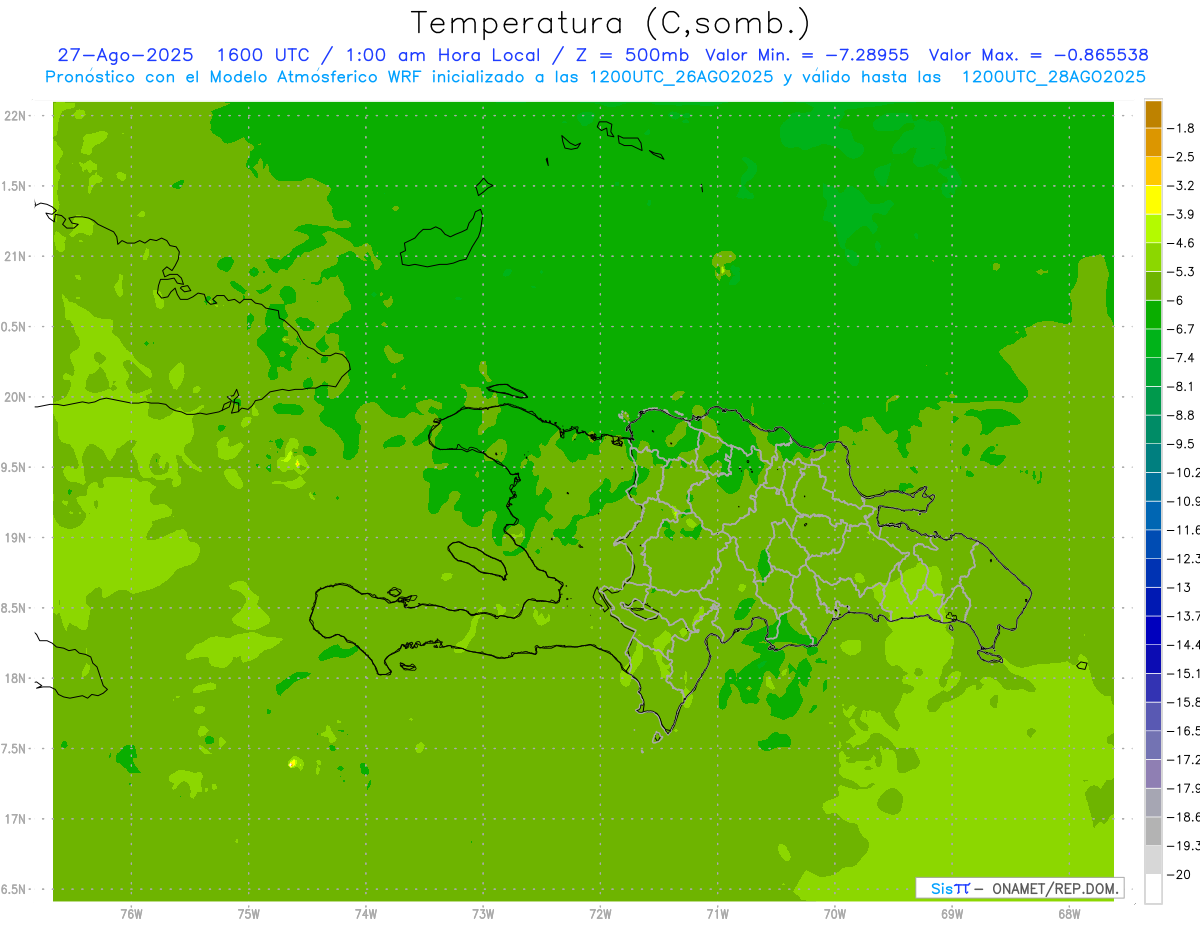The width and height of the screenshot is (1200, 927).
Task: Pick the bright yellow swatch between -3.2 and -3.9
Action: pyautogui.click(x=1153, y=200)
